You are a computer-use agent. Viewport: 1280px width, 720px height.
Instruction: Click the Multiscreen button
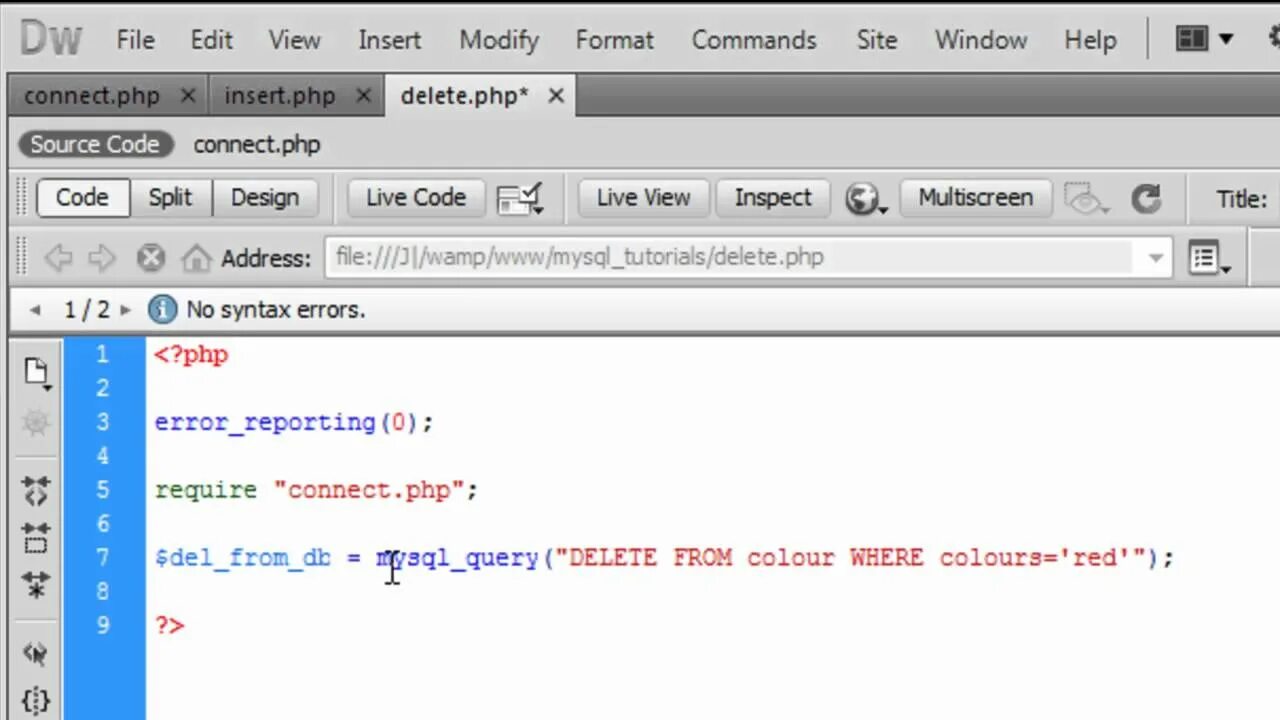coord(975,197)
